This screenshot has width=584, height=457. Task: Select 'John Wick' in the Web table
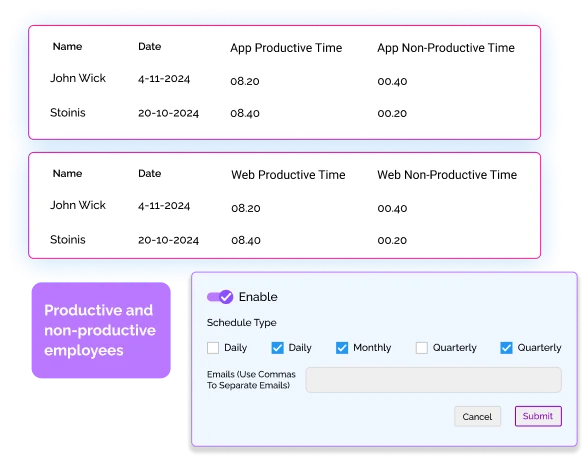tap(78, 205)
